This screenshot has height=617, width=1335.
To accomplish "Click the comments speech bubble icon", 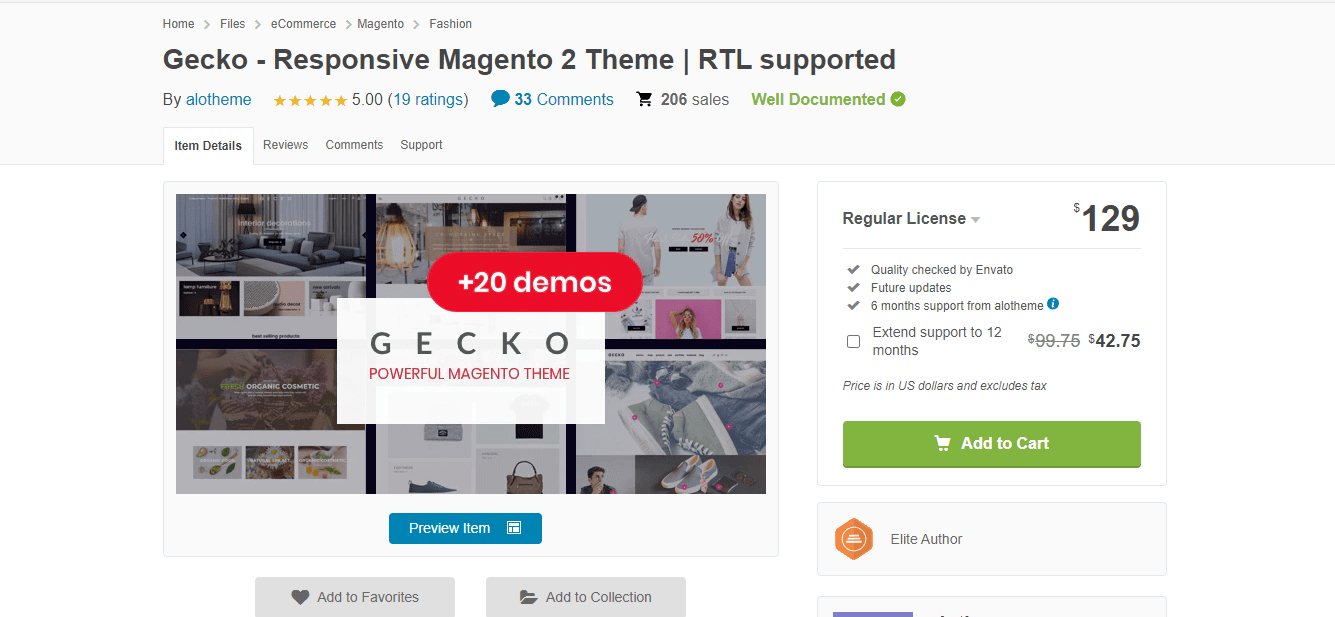I will point(500,99).
